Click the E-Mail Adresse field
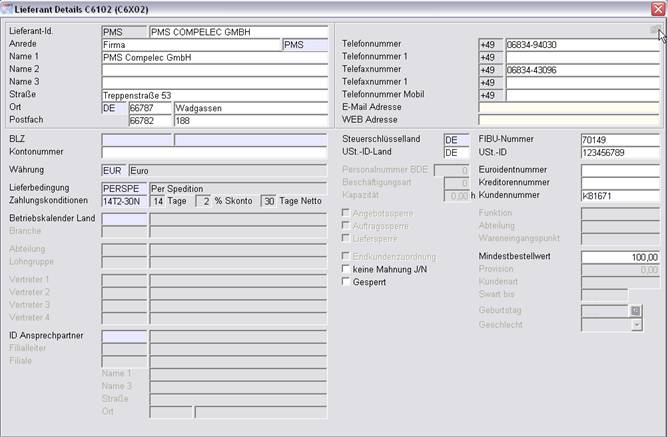Image resolution: width=668 pixels, height=437 pixels. tap(570, 107)
